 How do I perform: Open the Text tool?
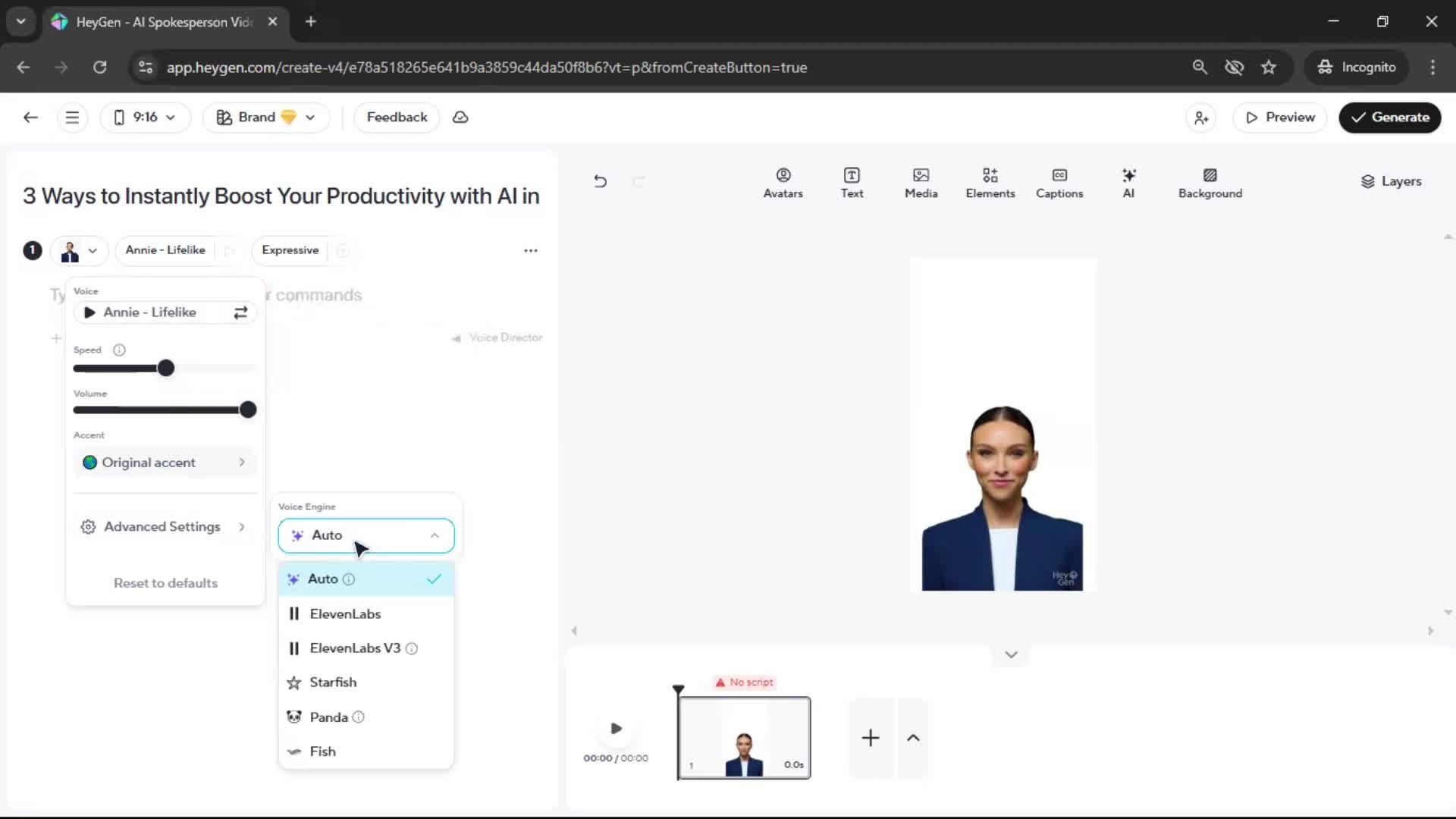tap(852, 183)
